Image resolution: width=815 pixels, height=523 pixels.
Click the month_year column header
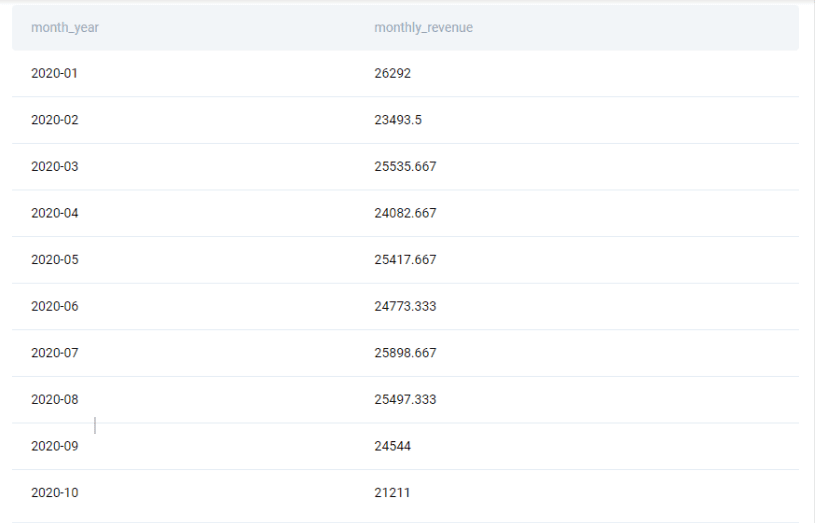click(x=65, y=28)
